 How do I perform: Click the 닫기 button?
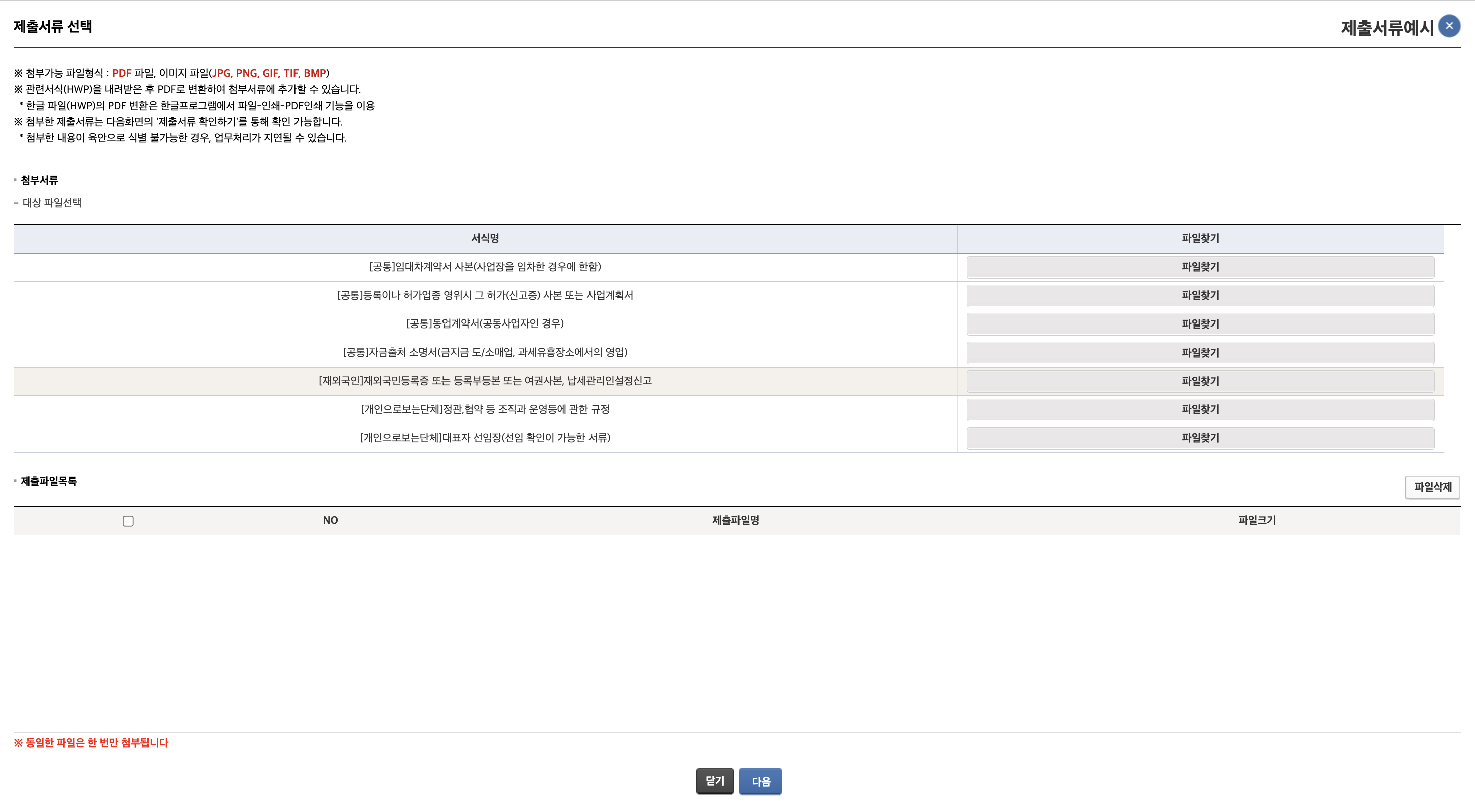tap(714, 781)
